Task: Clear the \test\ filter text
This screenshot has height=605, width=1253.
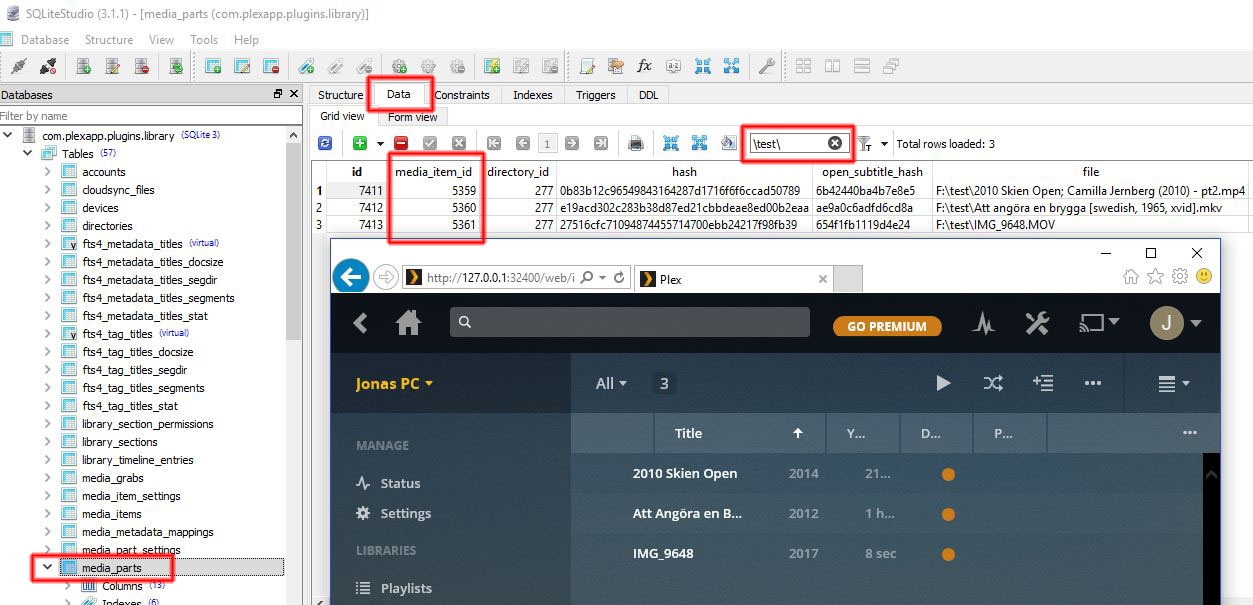Action: [x=835, y=143]
